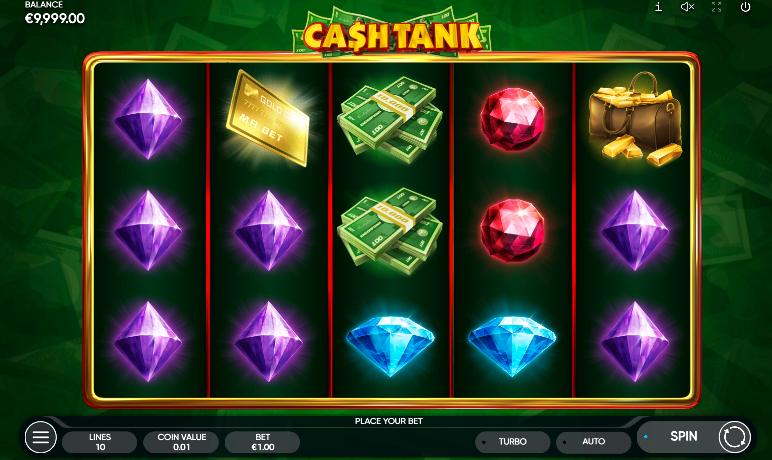The image size is (772, 460).
Task: Click the power exit icon
Action: click(x=745, y=7)
